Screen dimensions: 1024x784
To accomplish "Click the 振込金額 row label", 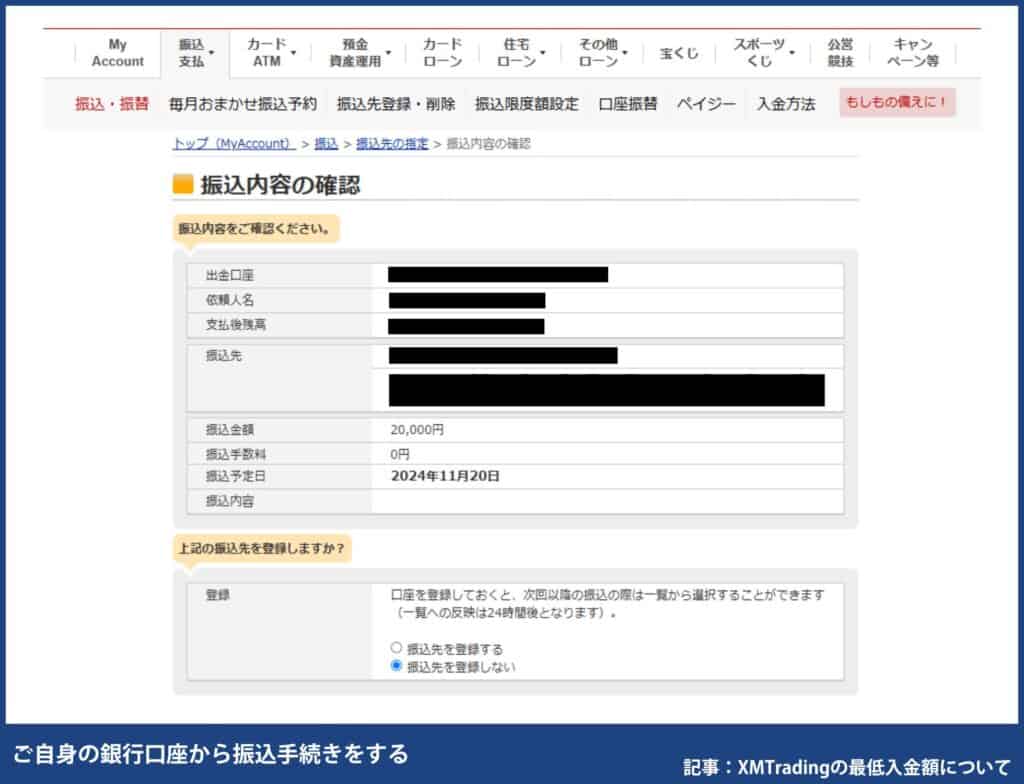I will (x=229, y=430).
